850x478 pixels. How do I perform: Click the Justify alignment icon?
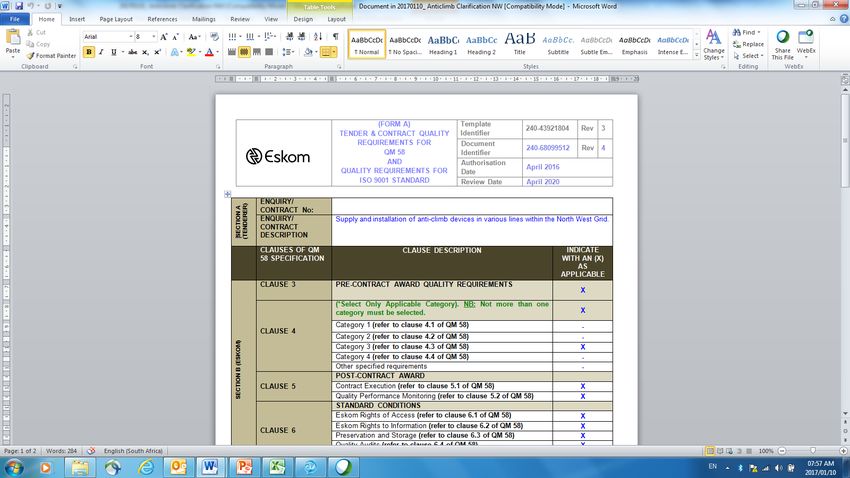269,52
